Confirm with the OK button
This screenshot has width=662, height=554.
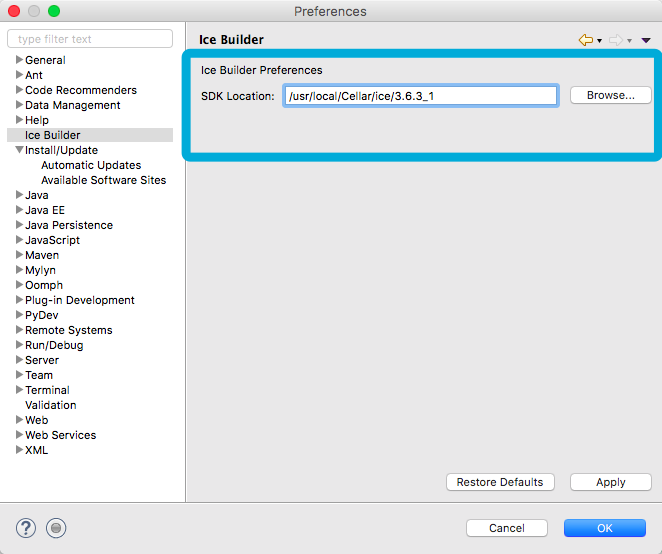point(605,528)
